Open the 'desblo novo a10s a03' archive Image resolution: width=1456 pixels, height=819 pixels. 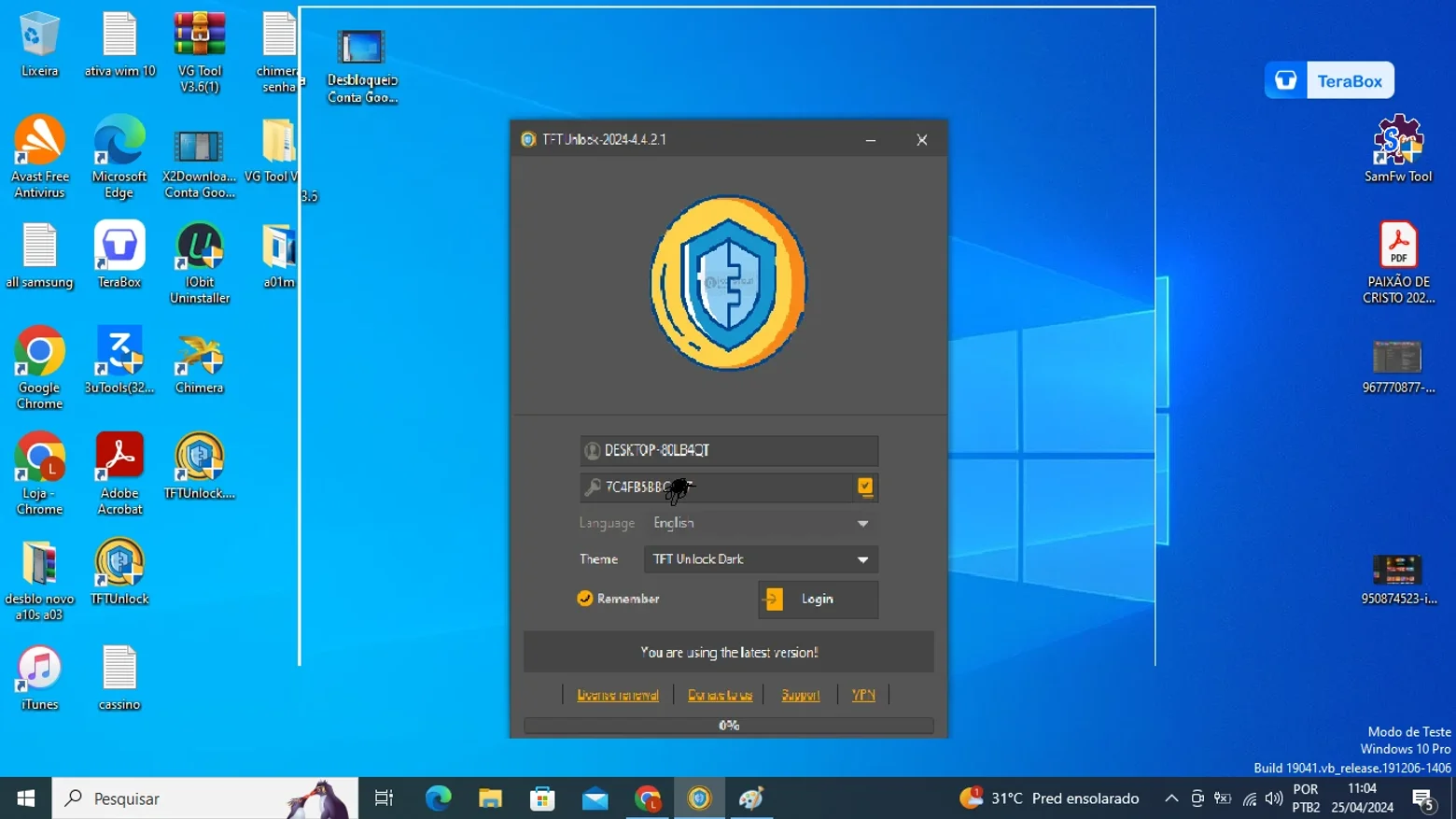click(x=39, y=580)
